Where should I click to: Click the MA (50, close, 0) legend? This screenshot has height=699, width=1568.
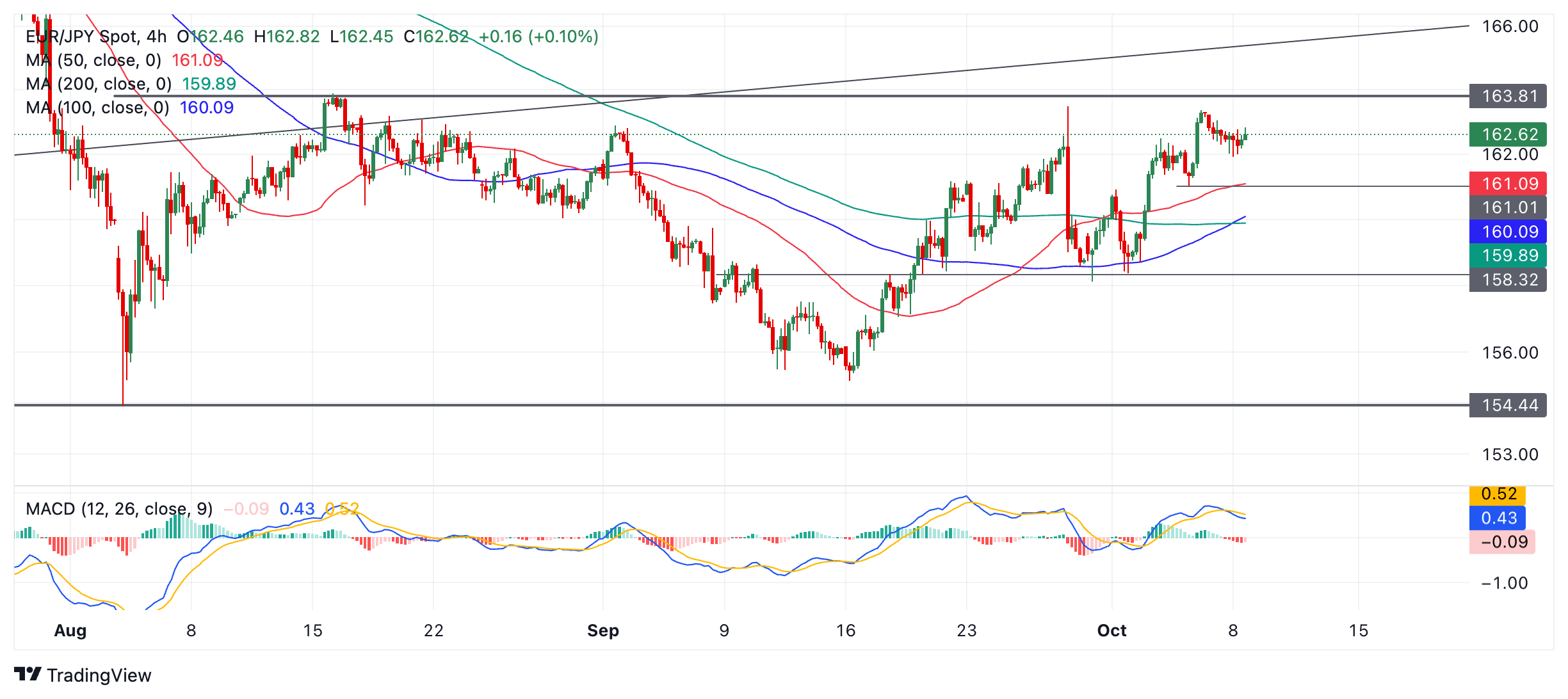(93, 60)
